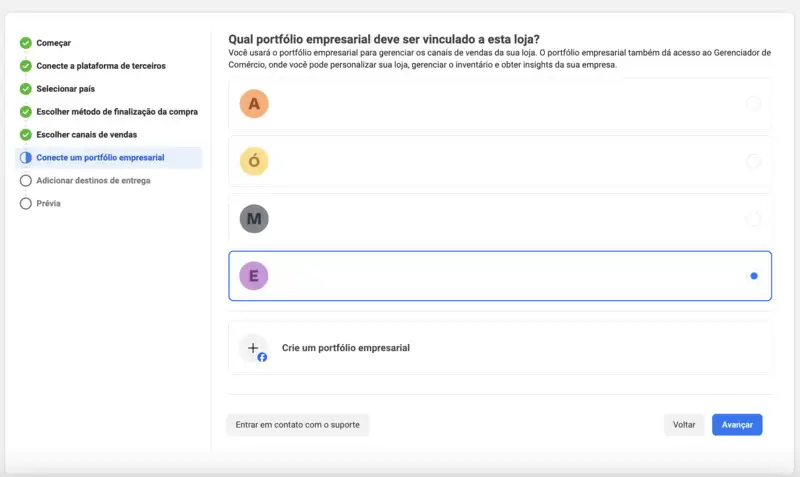Click the orange 'A' portfolio avatar
This screenshot has height=477, width=800.
pos(254,104)
